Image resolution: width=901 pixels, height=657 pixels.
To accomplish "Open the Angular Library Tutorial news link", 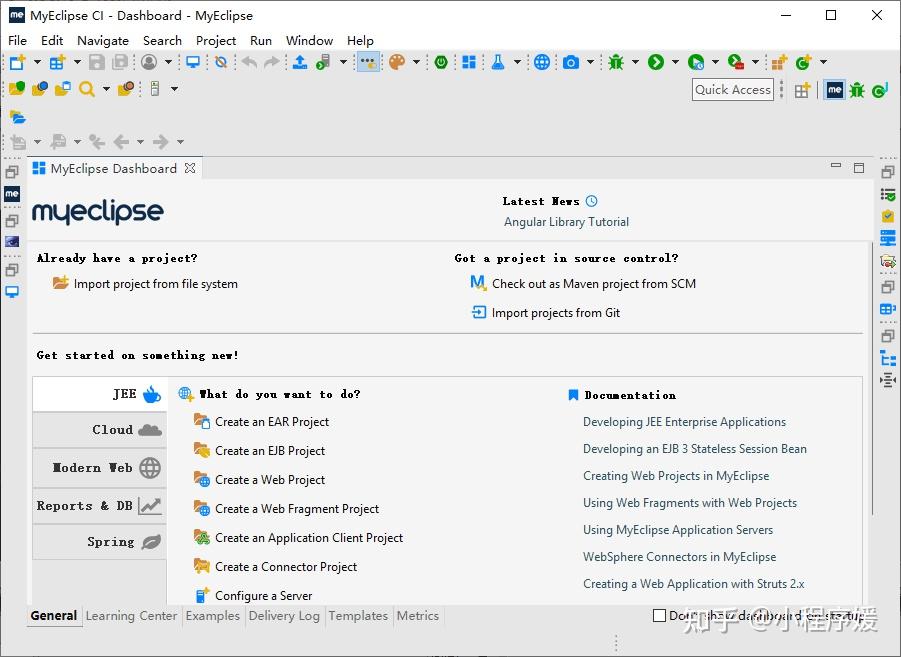I will [566, 222].
